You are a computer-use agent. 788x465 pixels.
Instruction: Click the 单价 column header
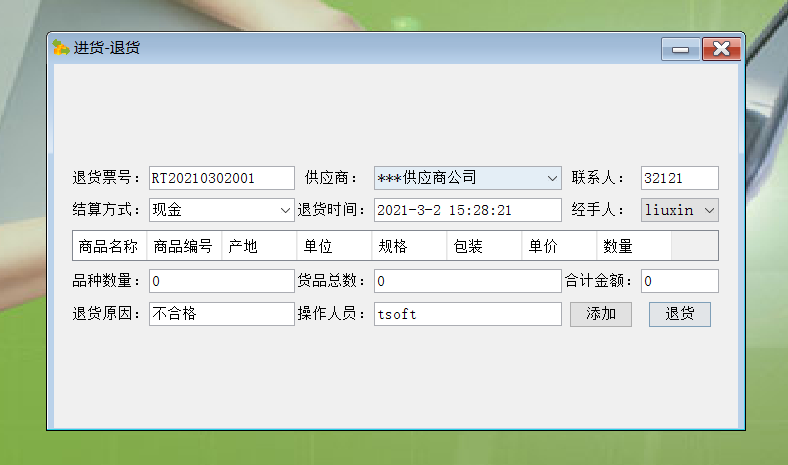pos(559,246)
